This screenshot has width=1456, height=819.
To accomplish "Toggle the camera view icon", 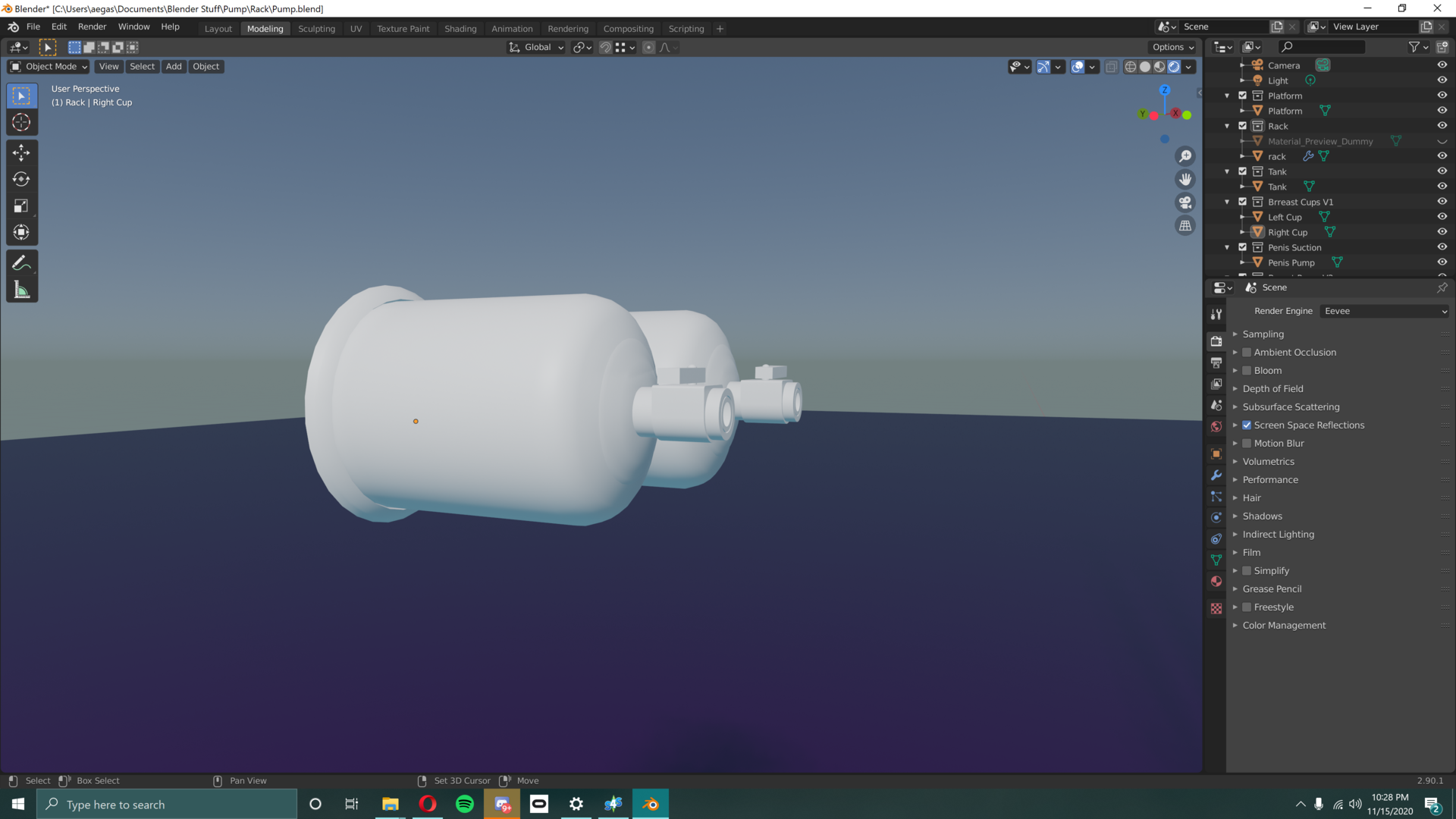I will click(1185, 202).
